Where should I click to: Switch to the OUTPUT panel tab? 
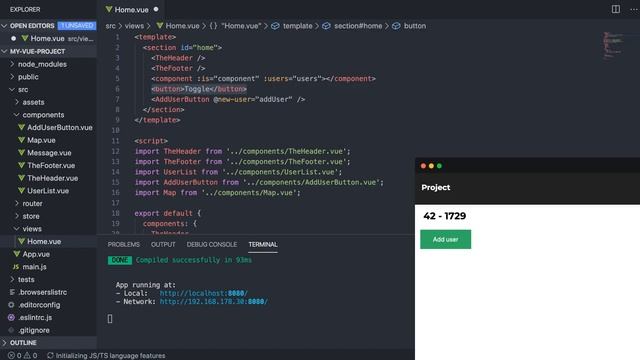pos(163,244)
